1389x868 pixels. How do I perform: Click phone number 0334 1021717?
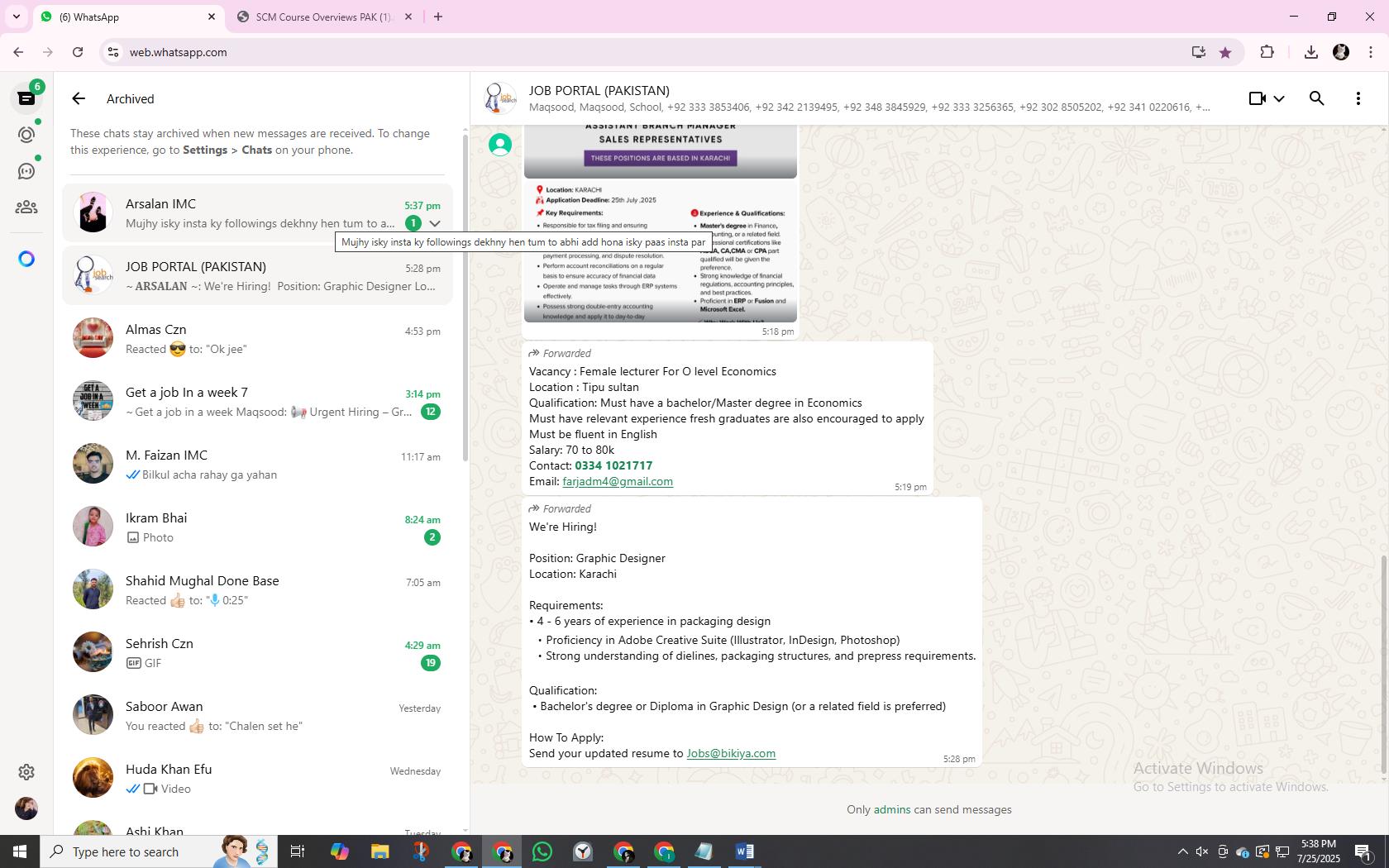point(613,465)
